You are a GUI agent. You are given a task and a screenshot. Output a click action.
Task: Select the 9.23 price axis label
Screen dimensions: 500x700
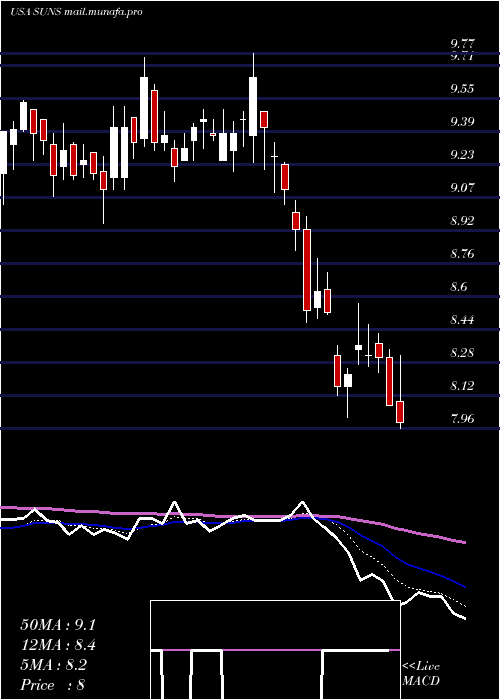462,154
